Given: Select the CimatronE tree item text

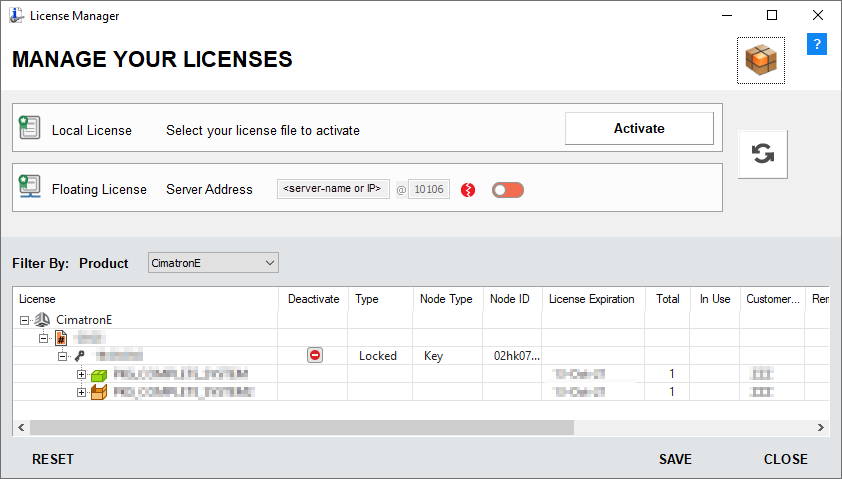Looking at the screenshot, I should tap(84, 320).
